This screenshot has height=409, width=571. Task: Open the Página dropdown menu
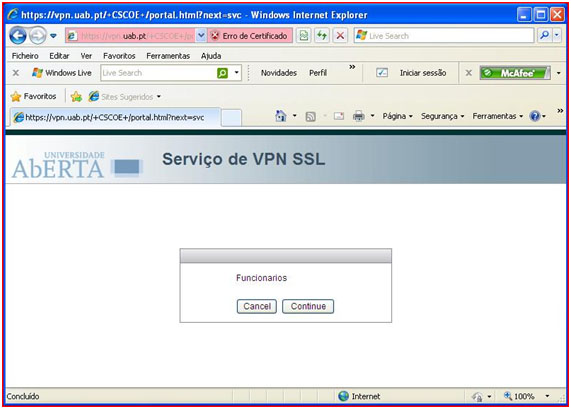tap(397, 116)
